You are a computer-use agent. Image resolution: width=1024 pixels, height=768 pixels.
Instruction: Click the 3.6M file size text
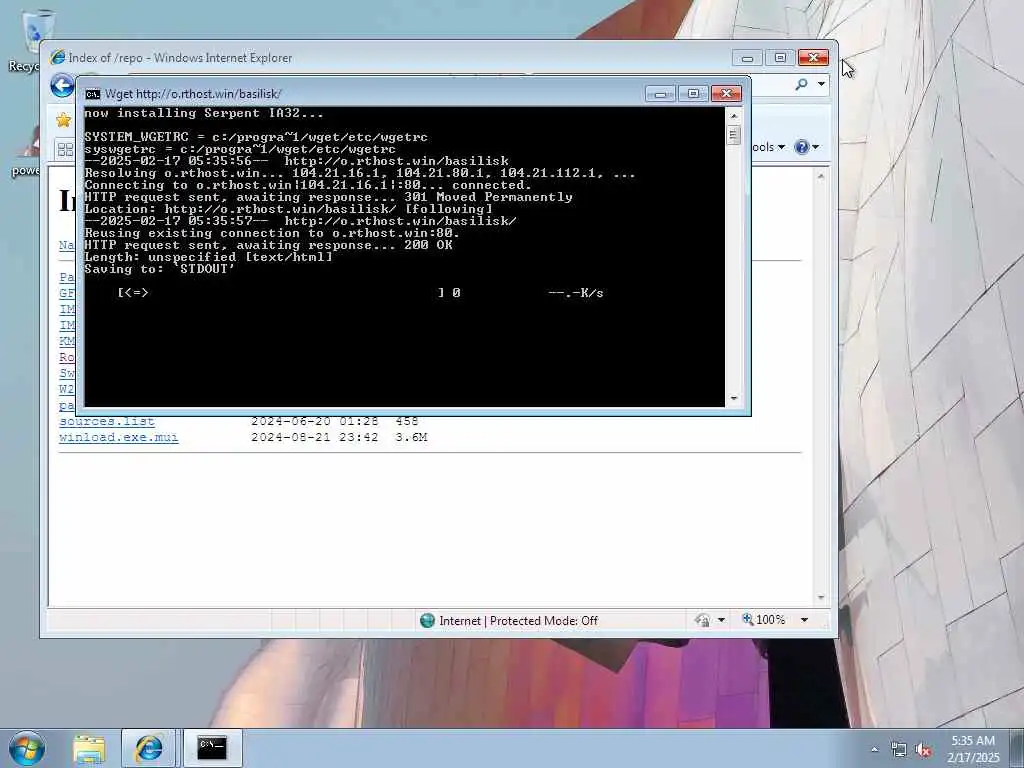pyautogui.click(x=411, y=437)
